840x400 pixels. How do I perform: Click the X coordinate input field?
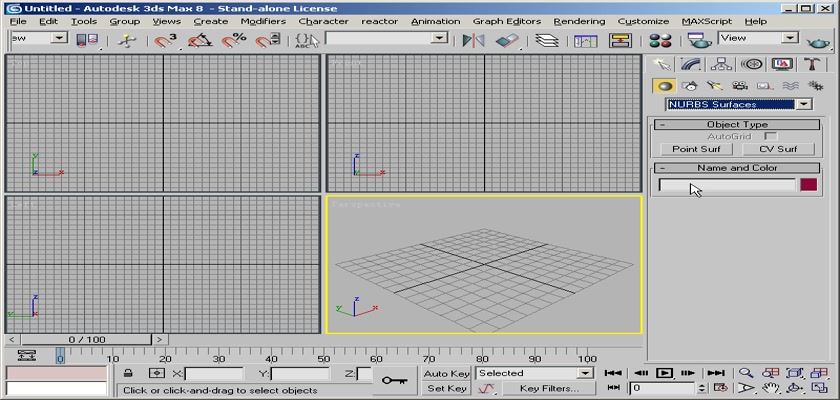click(x=214, y=374)
